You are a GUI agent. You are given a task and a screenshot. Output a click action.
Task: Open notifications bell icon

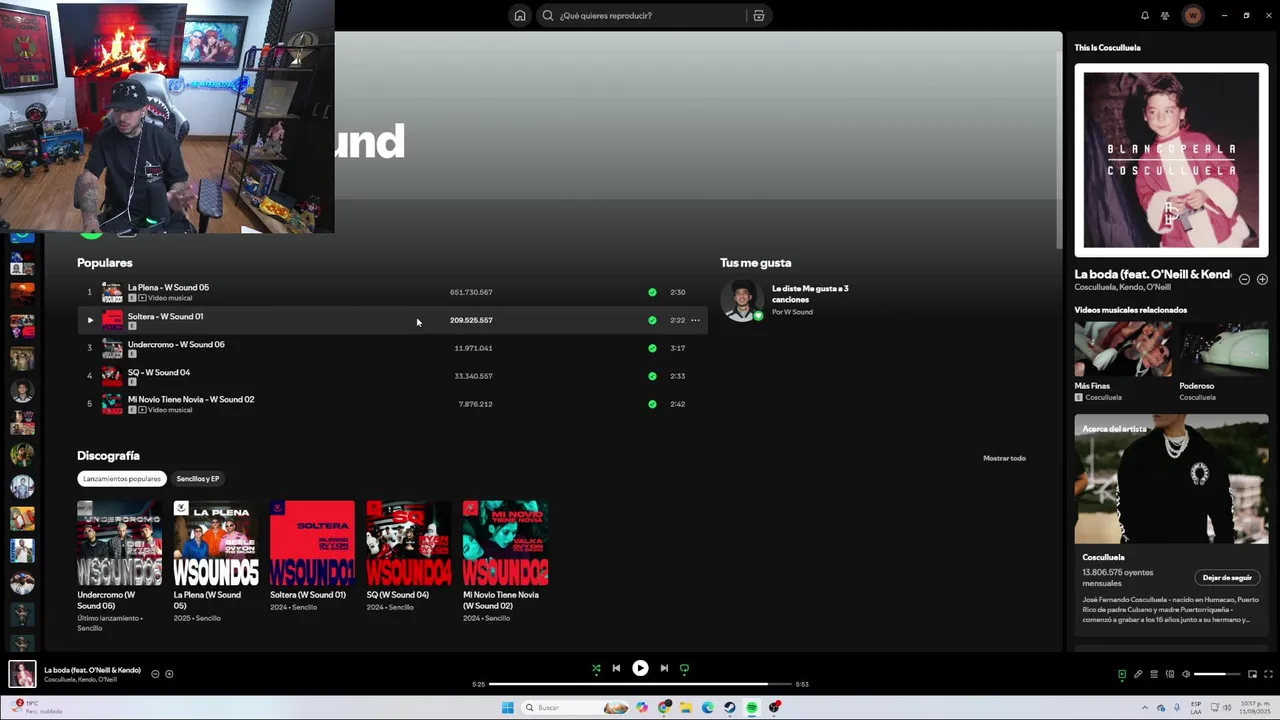pyautogui.click(x=1145, y=15)
